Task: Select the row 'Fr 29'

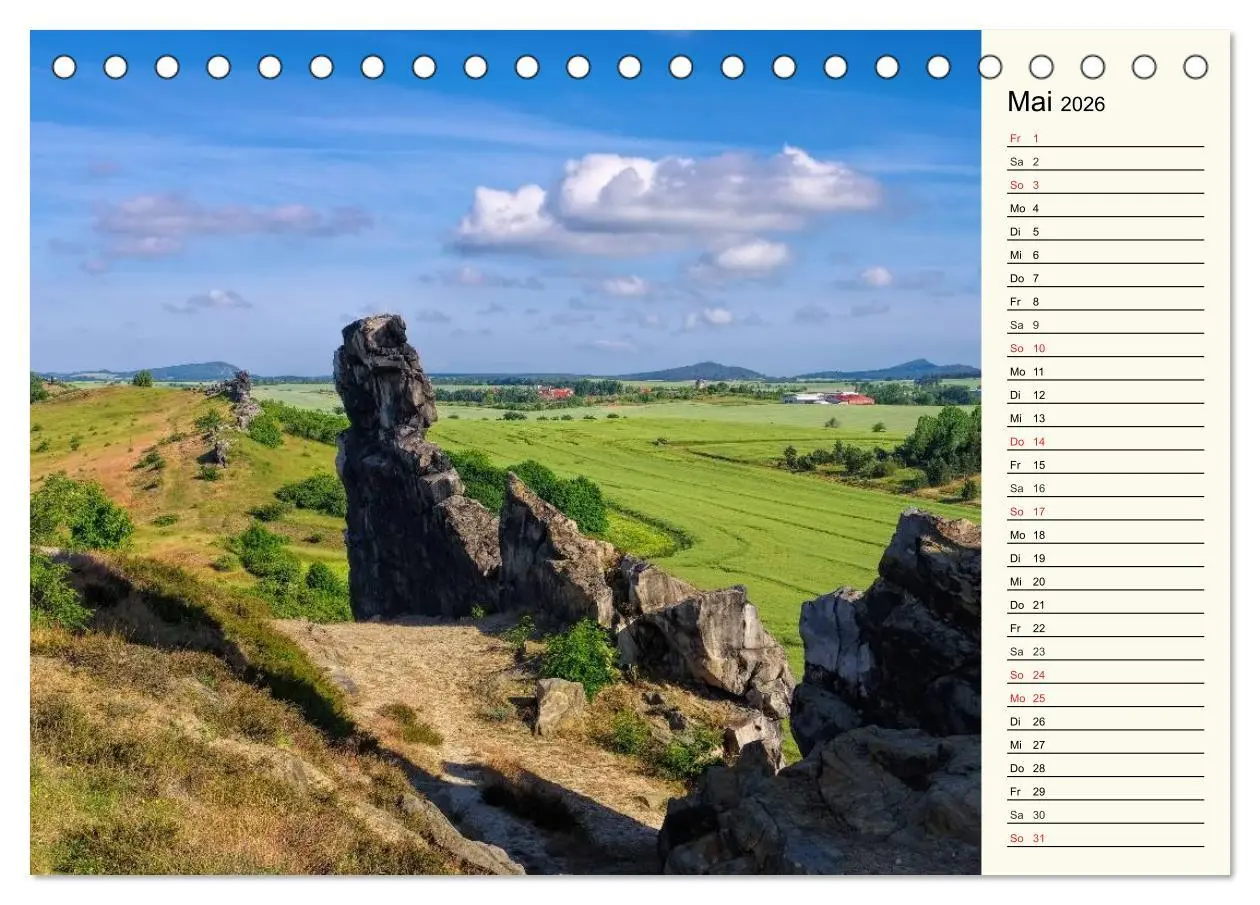Action: 1106,791
